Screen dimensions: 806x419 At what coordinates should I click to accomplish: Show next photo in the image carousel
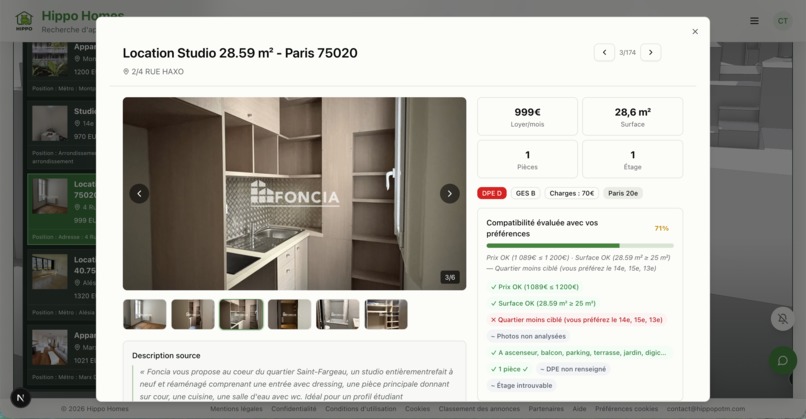(449, 194)
